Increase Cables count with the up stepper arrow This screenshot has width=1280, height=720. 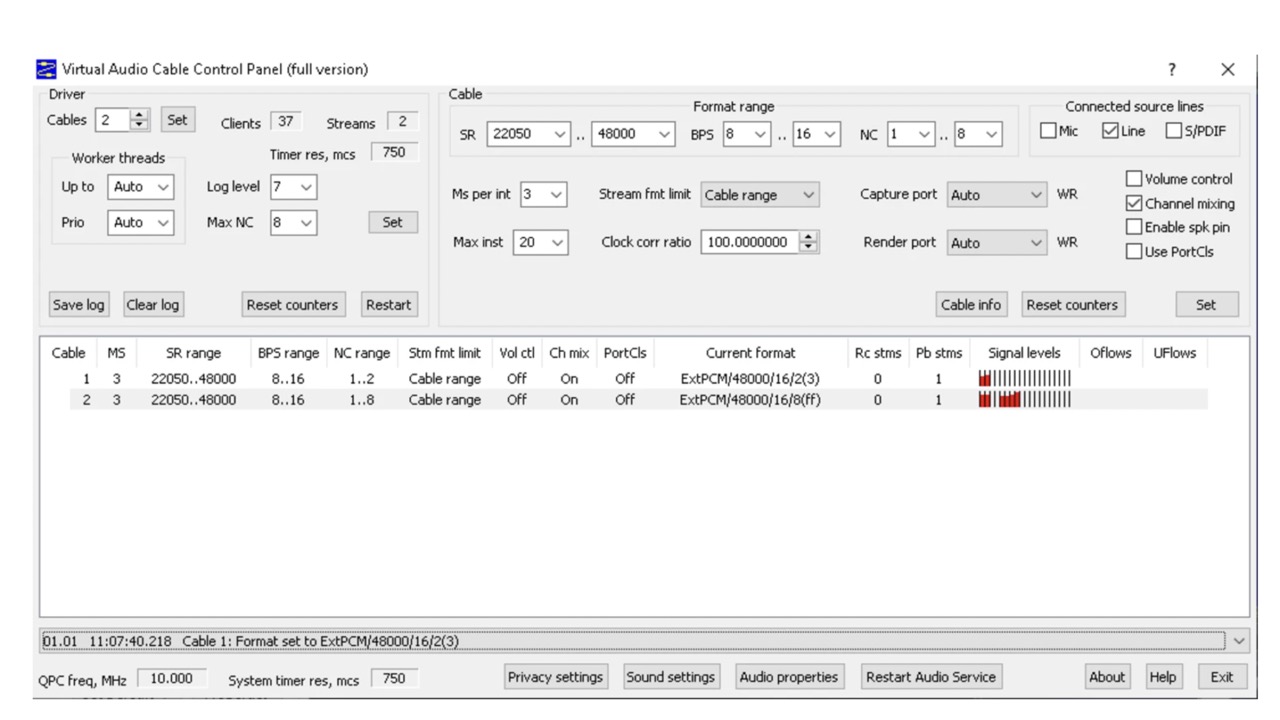(x=141, y=114)
